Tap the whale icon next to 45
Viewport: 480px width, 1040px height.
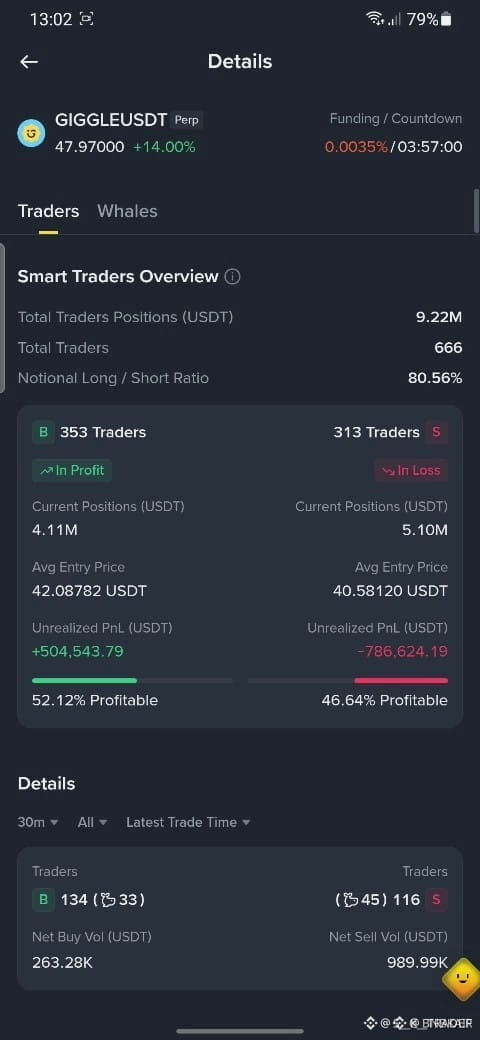(x=347, y=900)
